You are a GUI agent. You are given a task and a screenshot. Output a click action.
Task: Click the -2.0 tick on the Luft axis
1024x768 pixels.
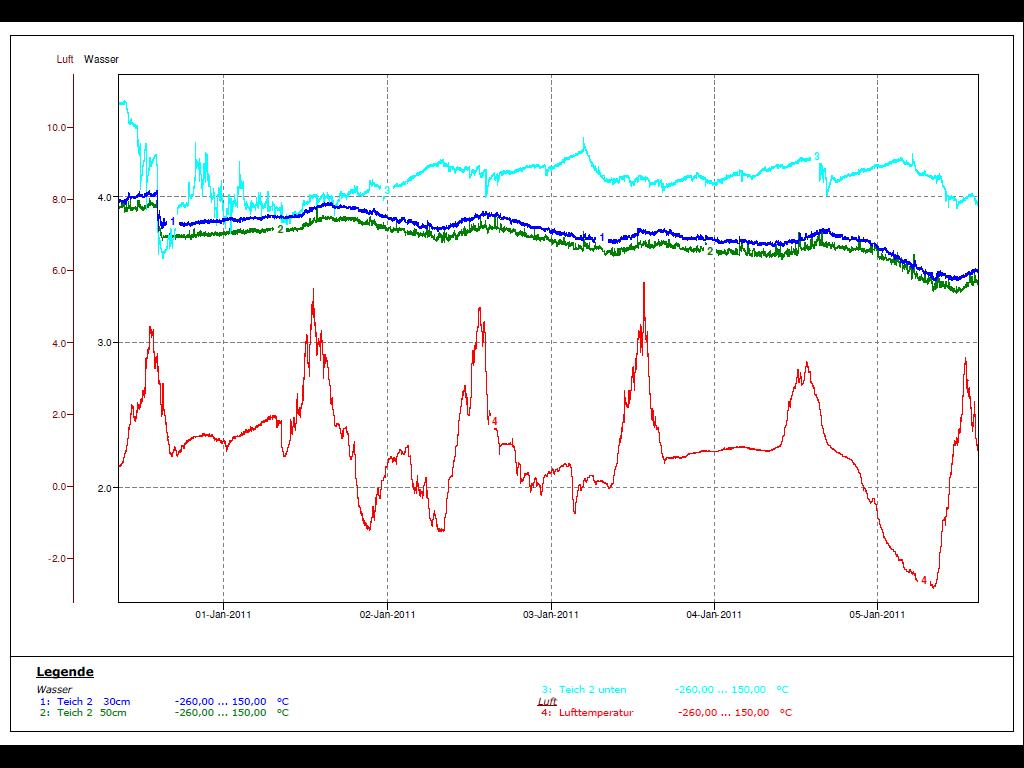tap(56, 559)
